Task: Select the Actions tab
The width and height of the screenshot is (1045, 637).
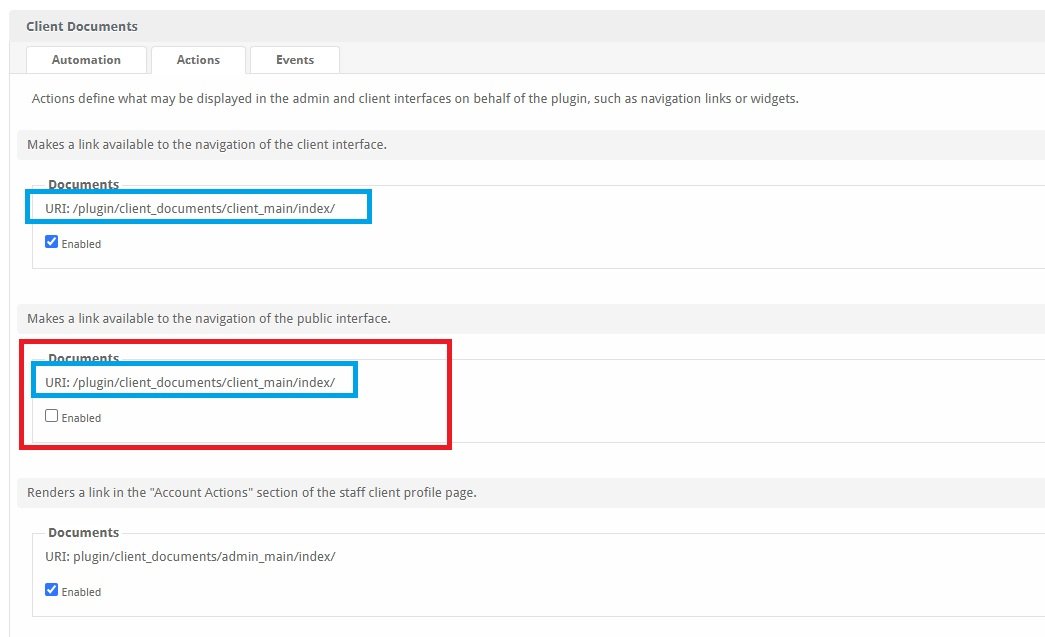Action: 198,60
